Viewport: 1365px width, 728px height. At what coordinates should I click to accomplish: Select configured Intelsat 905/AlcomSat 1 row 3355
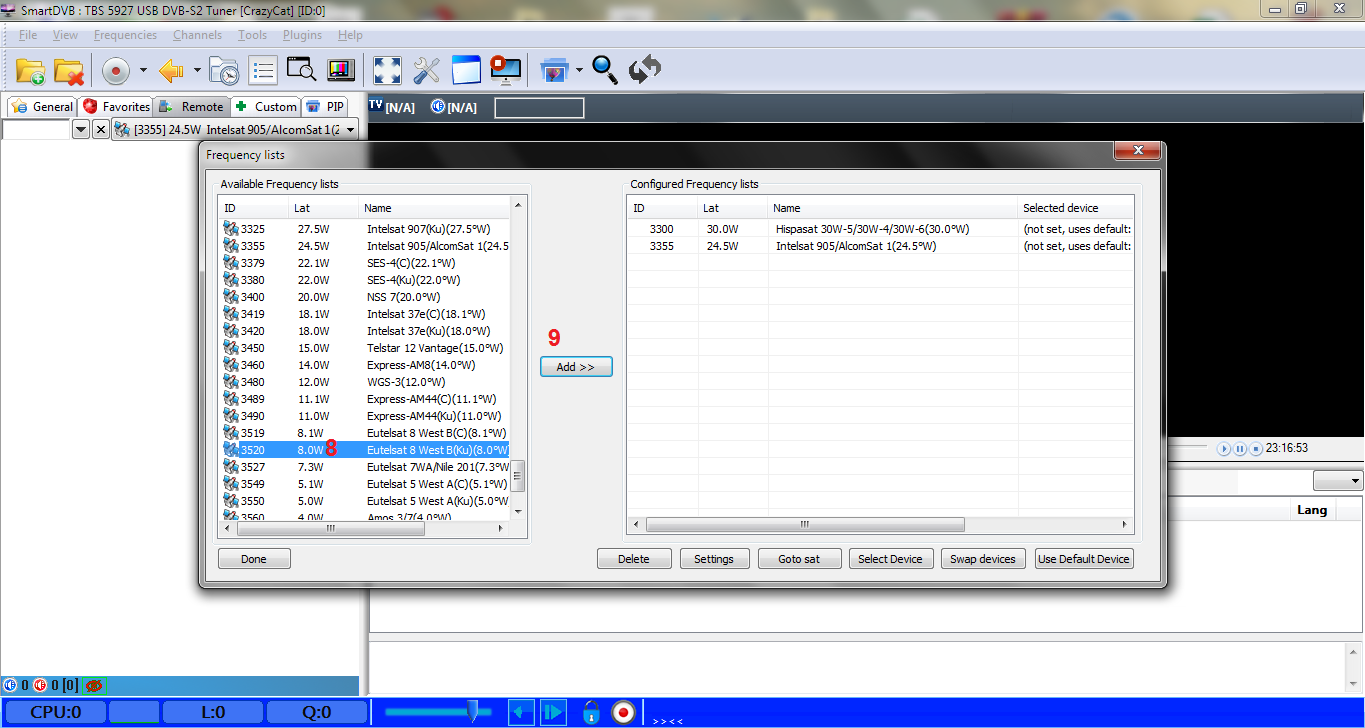880,246
